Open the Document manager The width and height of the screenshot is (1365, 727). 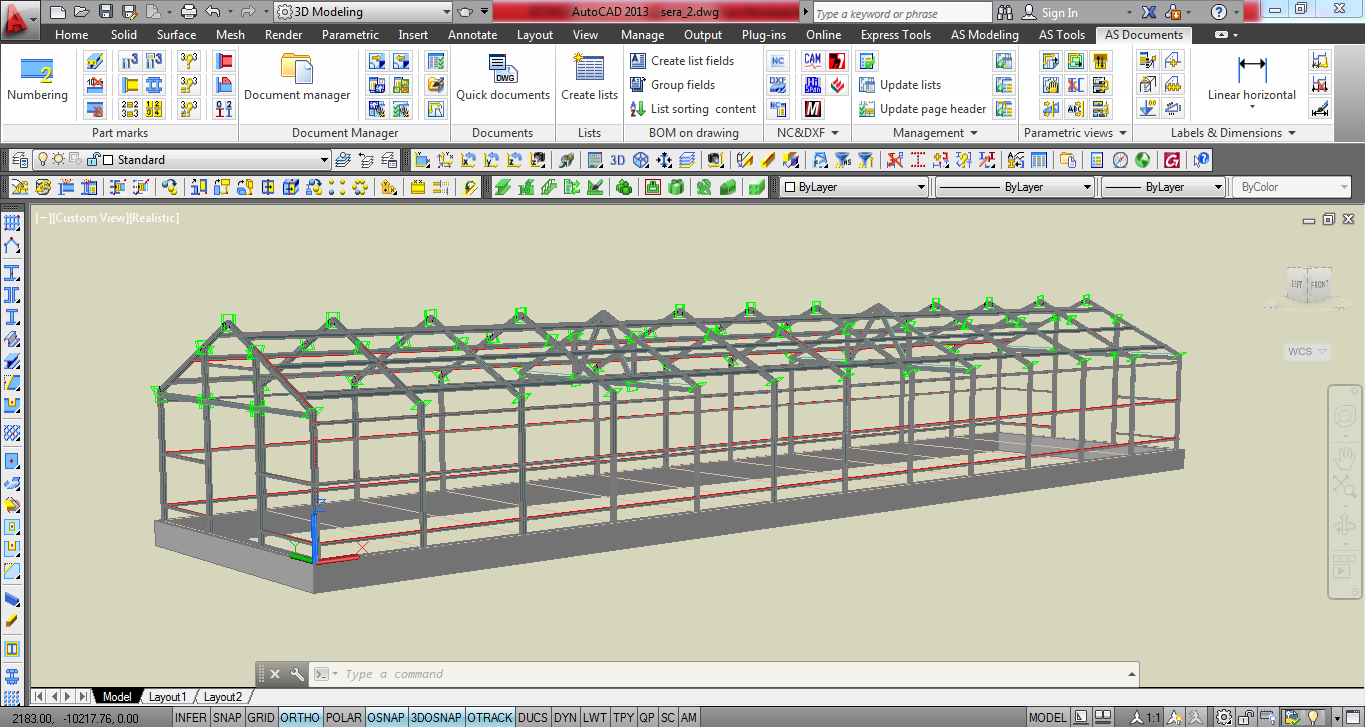tap(297, 70)
